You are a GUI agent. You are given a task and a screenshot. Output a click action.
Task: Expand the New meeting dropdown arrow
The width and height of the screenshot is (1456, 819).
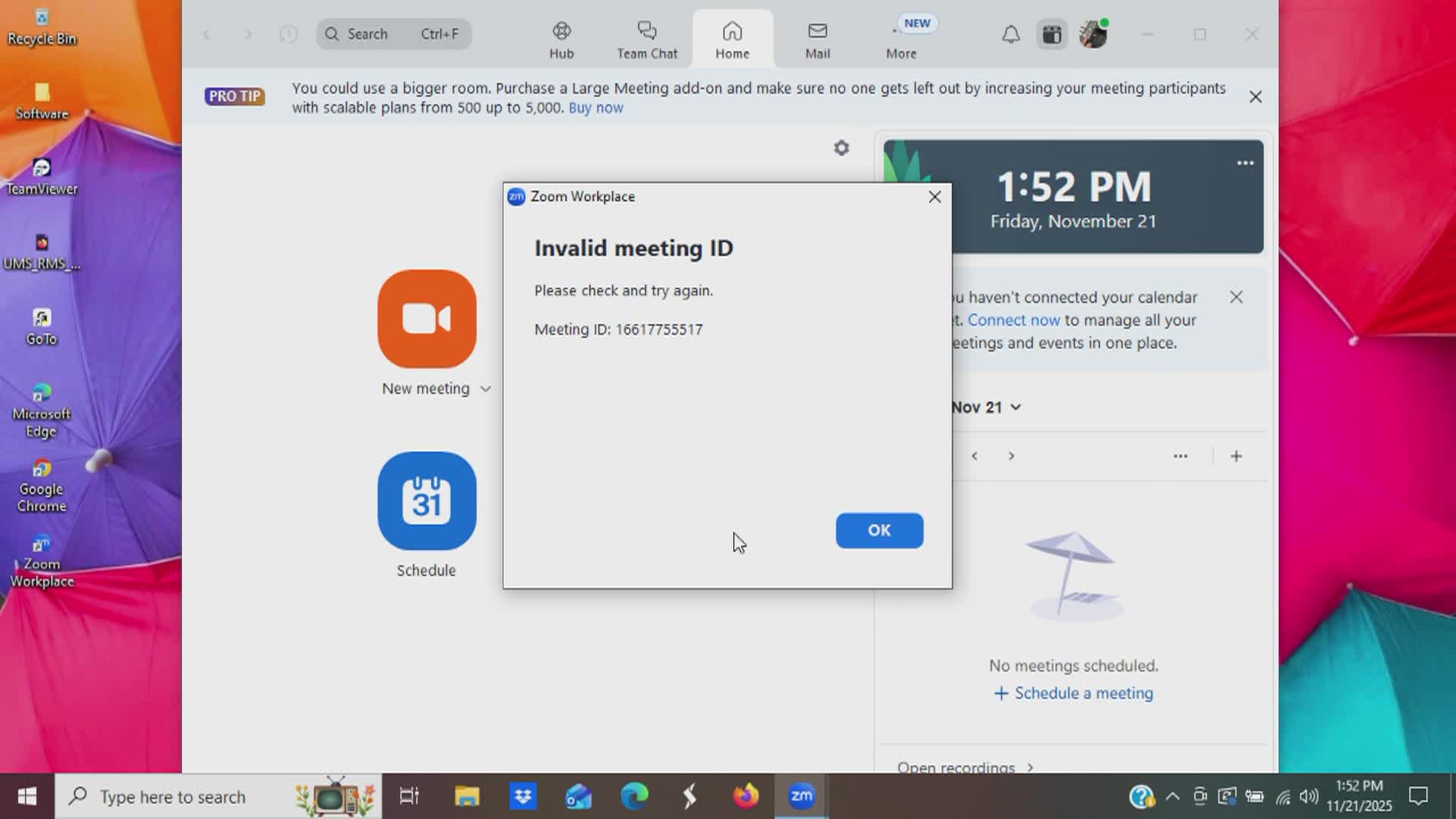pos(485,389)
